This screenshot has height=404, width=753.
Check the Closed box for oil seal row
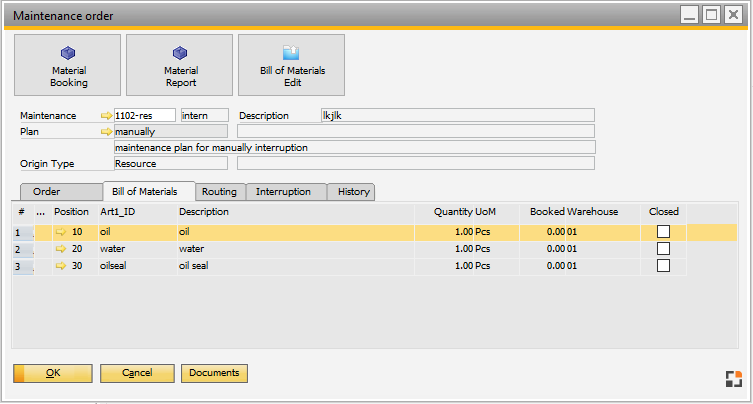point(663,266)
